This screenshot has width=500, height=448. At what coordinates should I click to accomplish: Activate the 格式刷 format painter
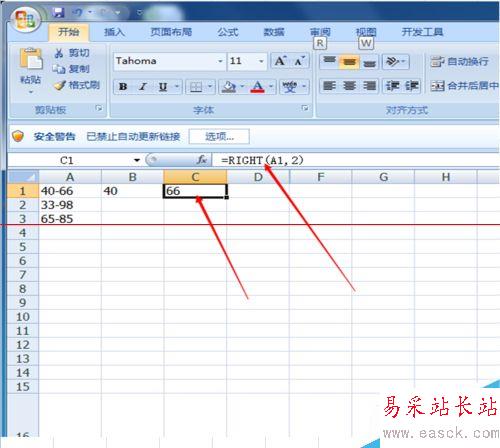(x=77, y=85)
